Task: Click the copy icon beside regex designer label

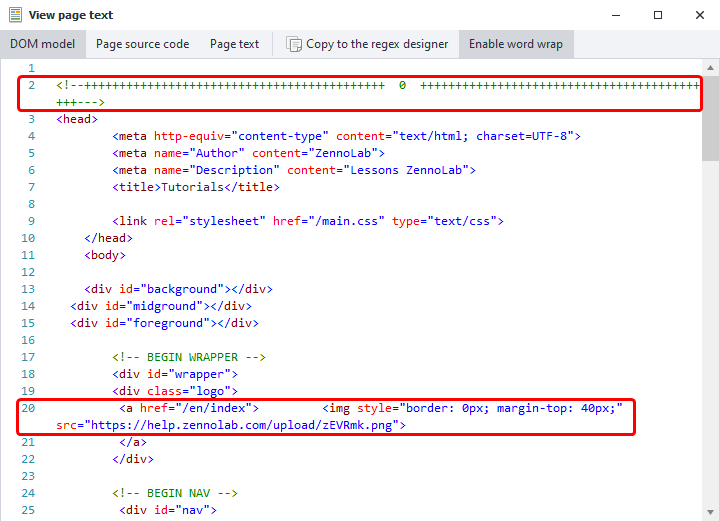Action: coord(294,44)
